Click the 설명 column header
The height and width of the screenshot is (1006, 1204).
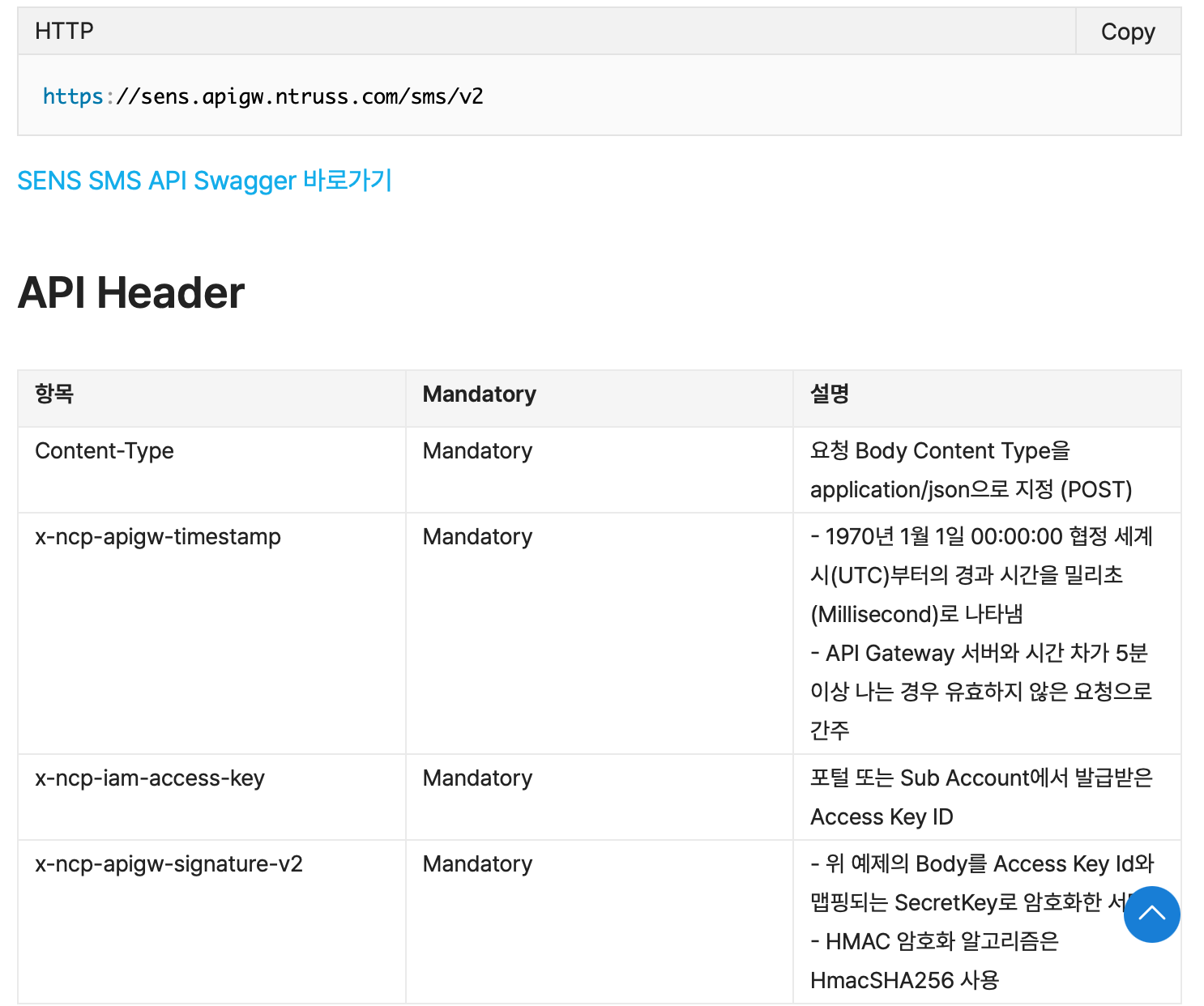[x=830, y=394]
